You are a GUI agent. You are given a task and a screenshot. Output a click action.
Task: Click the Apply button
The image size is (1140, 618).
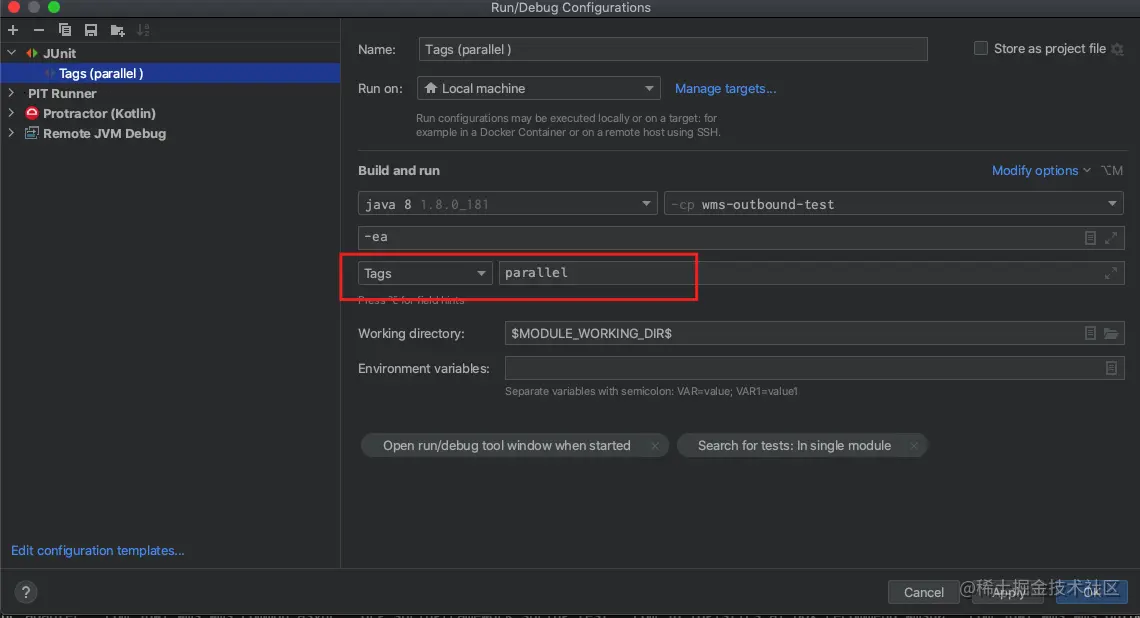pos(1008,593)
